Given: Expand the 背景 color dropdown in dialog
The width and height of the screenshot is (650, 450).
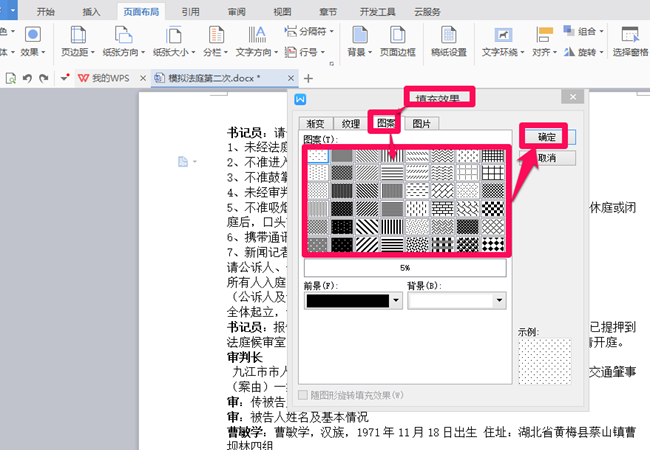Looking at the screenshot, I should tap(500, 300).
